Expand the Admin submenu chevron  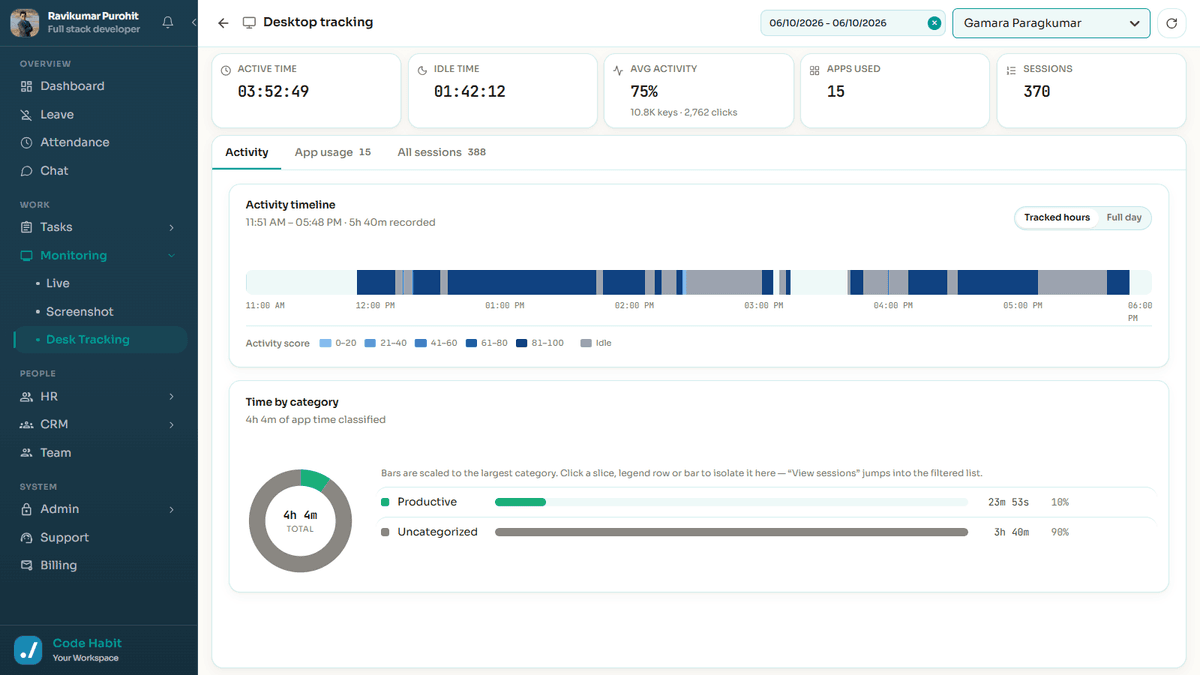pos(171,510)
